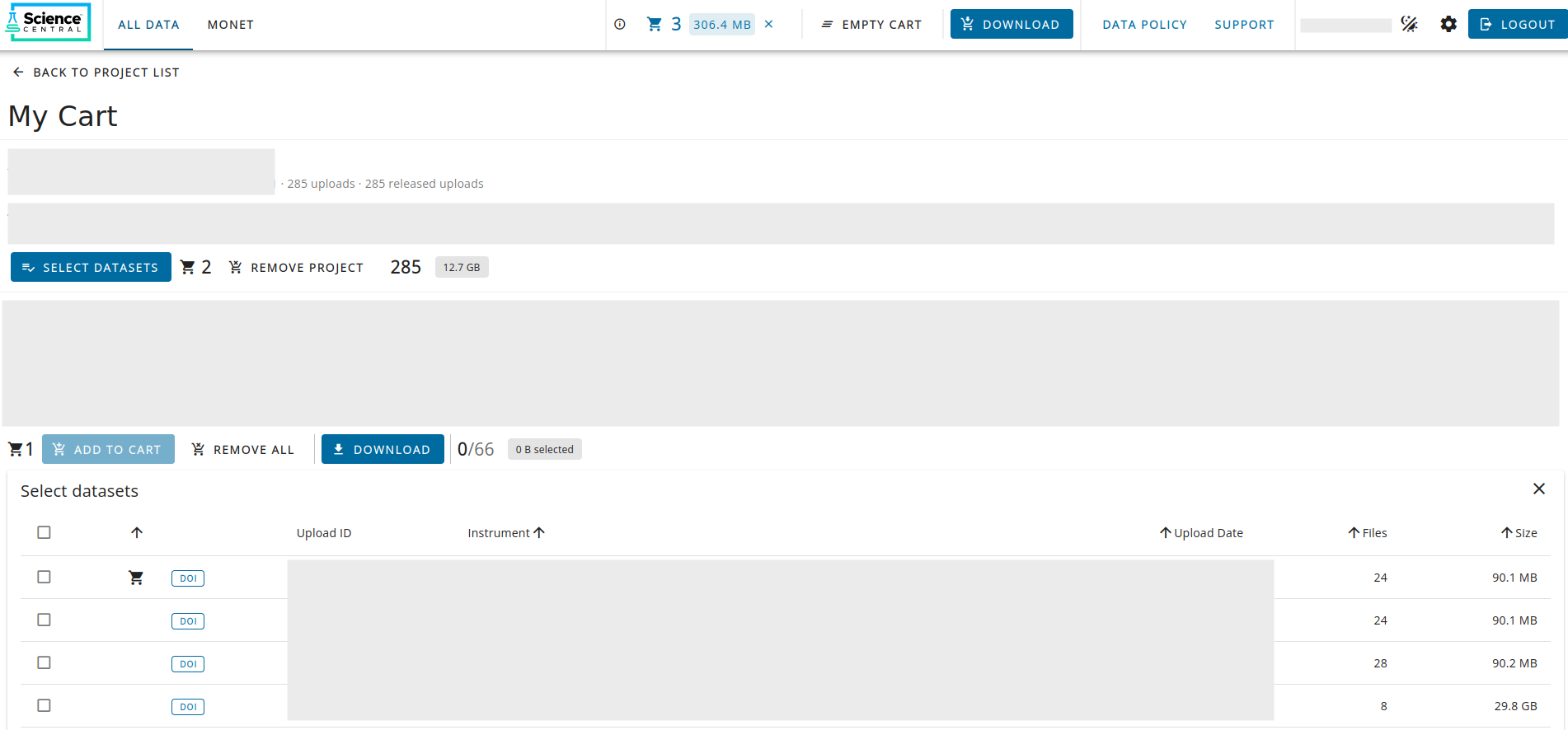1568x730 pixels.
Task: Check the 29.8 GB dataset row
Action: coord(45,705)
